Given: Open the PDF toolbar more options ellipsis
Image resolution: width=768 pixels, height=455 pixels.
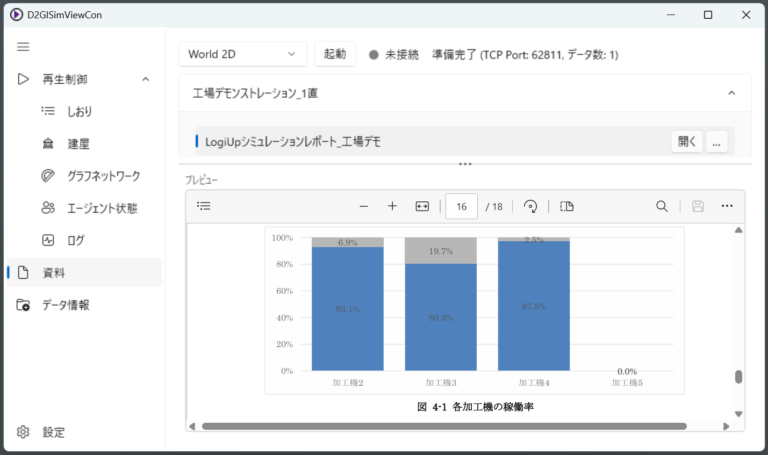Looking at the screenshot, I should 727,206.
